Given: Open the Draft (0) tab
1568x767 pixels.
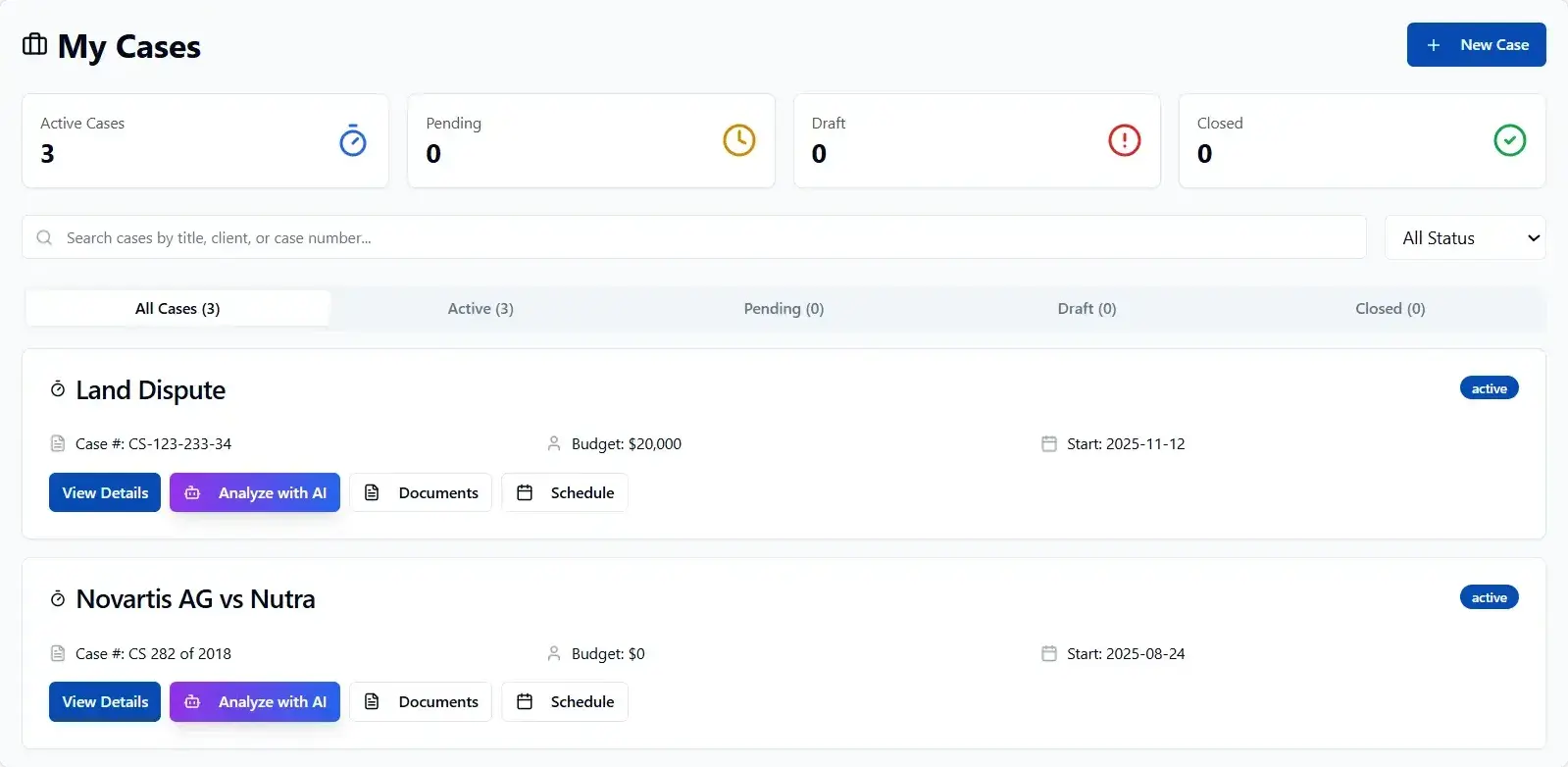Looking at the screenshot, I should point(1087,309).
